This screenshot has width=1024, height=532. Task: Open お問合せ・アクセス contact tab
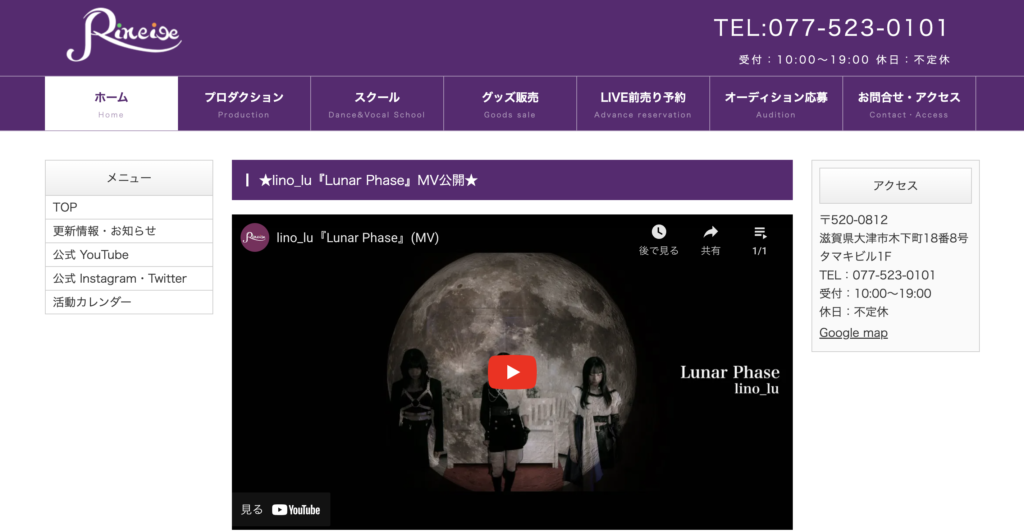point(909,104)
